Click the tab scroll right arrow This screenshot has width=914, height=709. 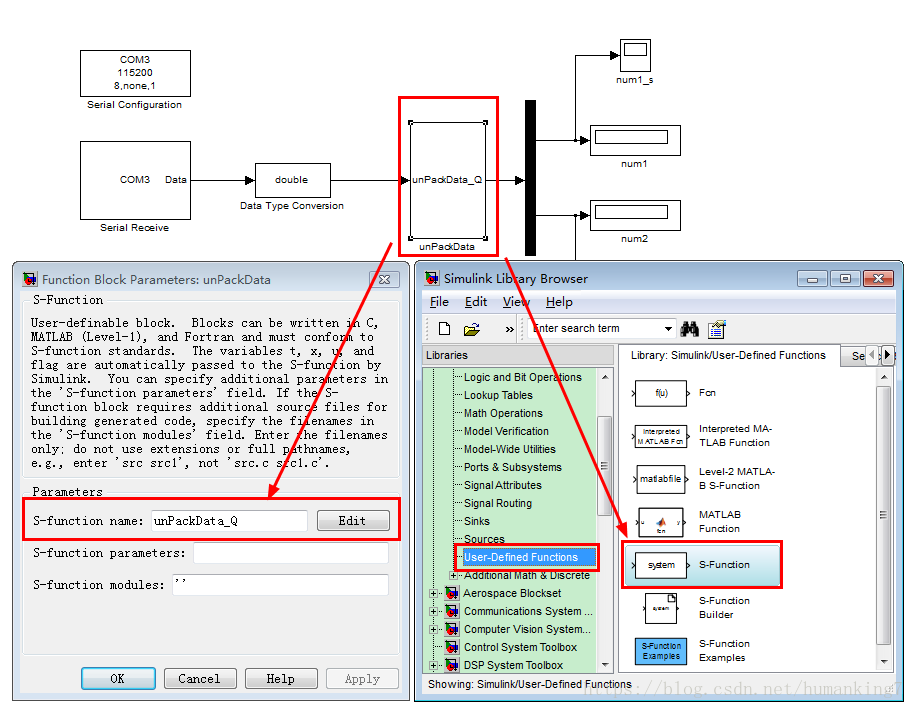[x=887, y=354]
